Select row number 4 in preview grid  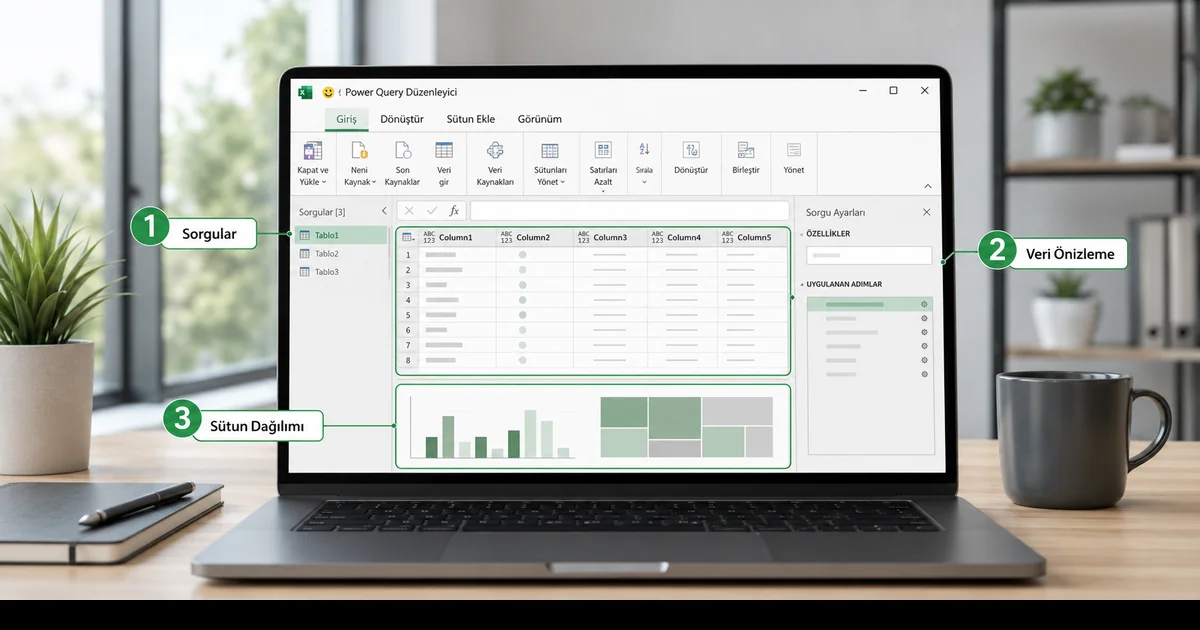408,300
